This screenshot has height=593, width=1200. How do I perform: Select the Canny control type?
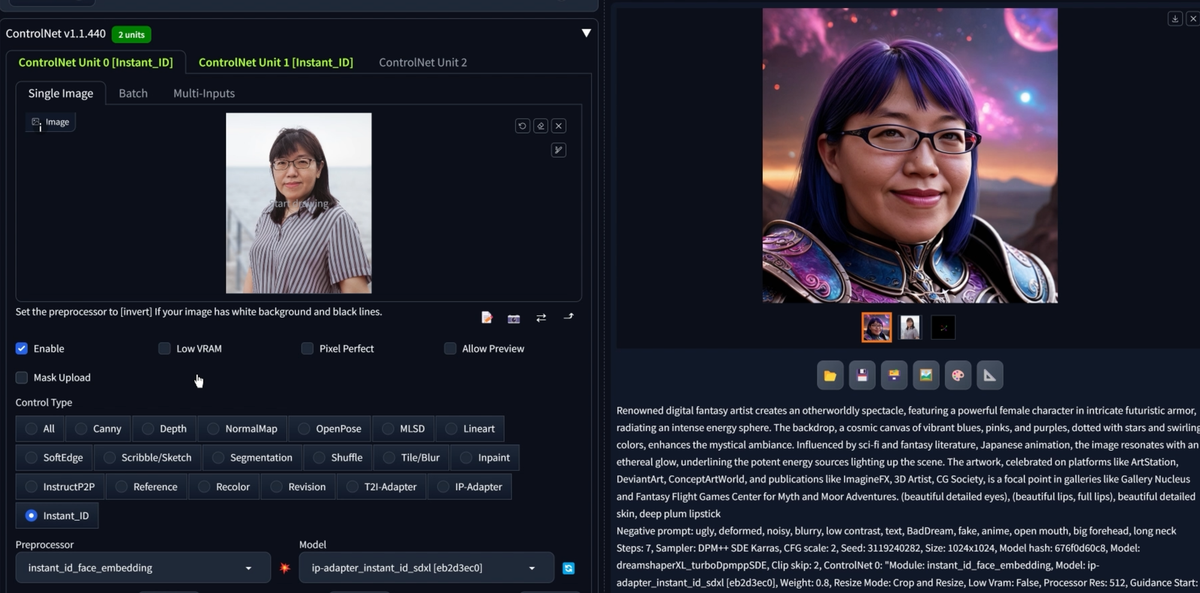pos(98,428)
